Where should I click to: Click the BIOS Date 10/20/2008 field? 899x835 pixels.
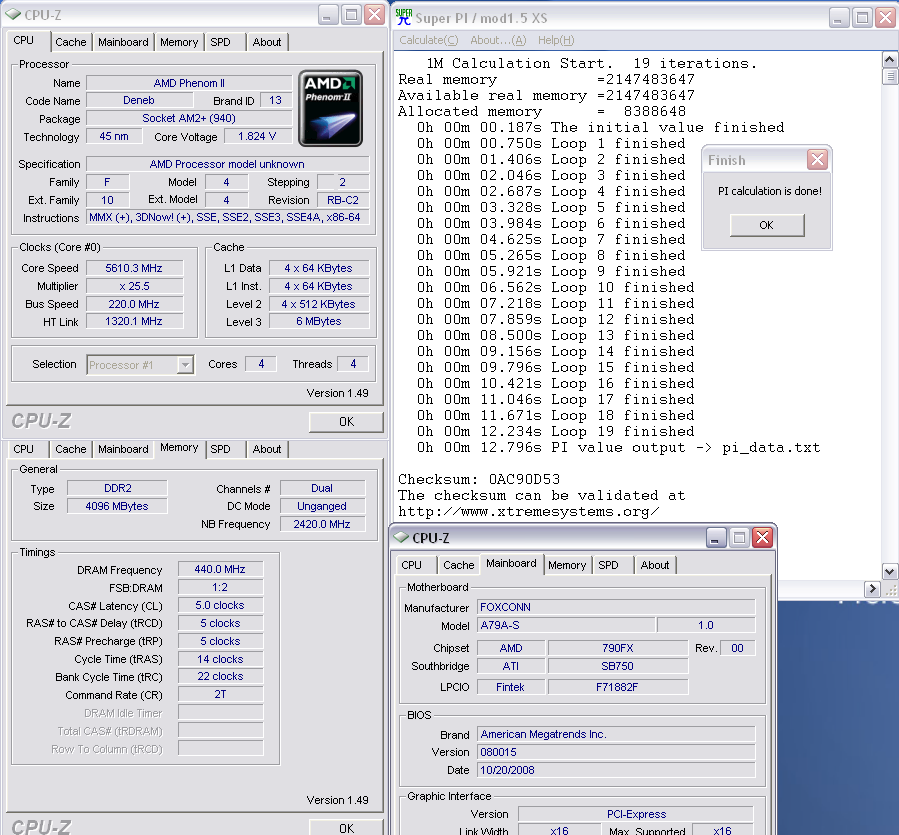click(x=616, y=770)
